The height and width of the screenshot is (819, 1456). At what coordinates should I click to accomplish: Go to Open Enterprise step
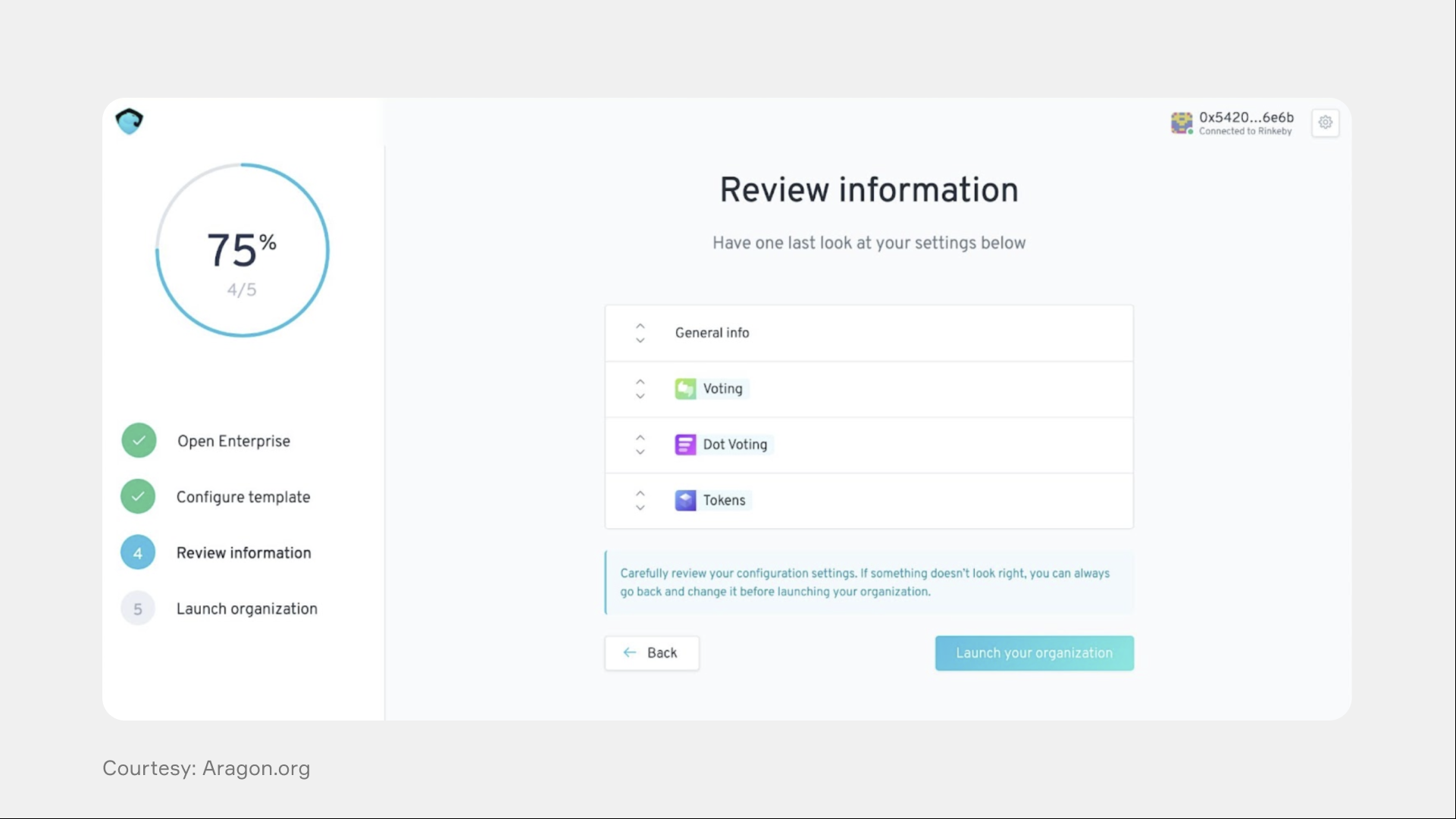233,441
